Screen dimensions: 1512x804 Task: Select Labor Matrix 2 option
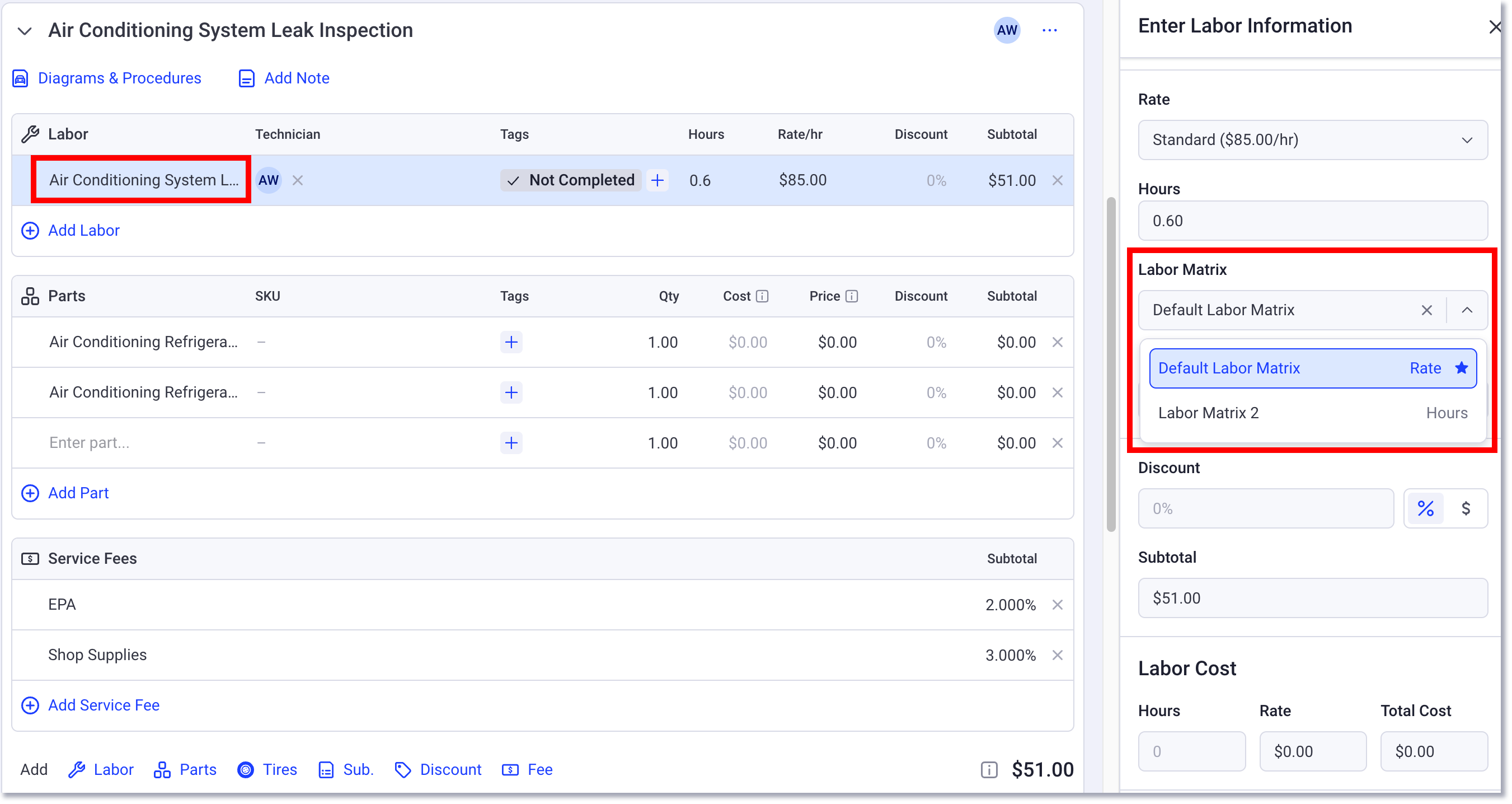pos(1312,413)
